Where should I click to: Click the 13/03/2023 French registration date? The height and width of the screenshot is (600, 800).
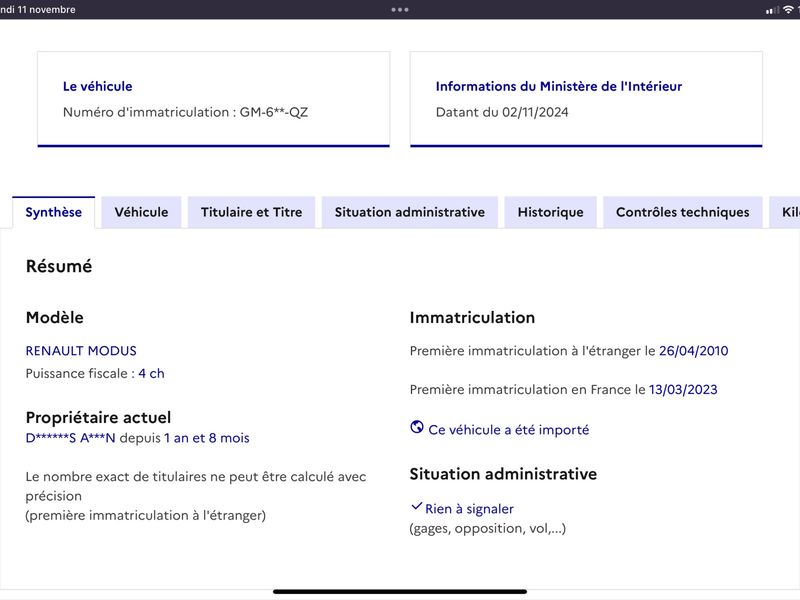[683, 390]
